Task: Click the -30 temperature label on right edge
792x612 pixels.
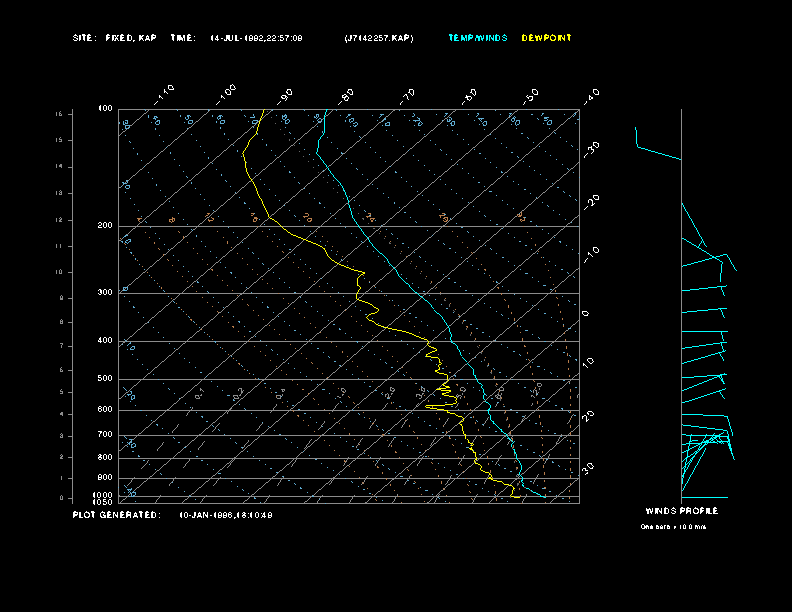Action: pos(591,149)
